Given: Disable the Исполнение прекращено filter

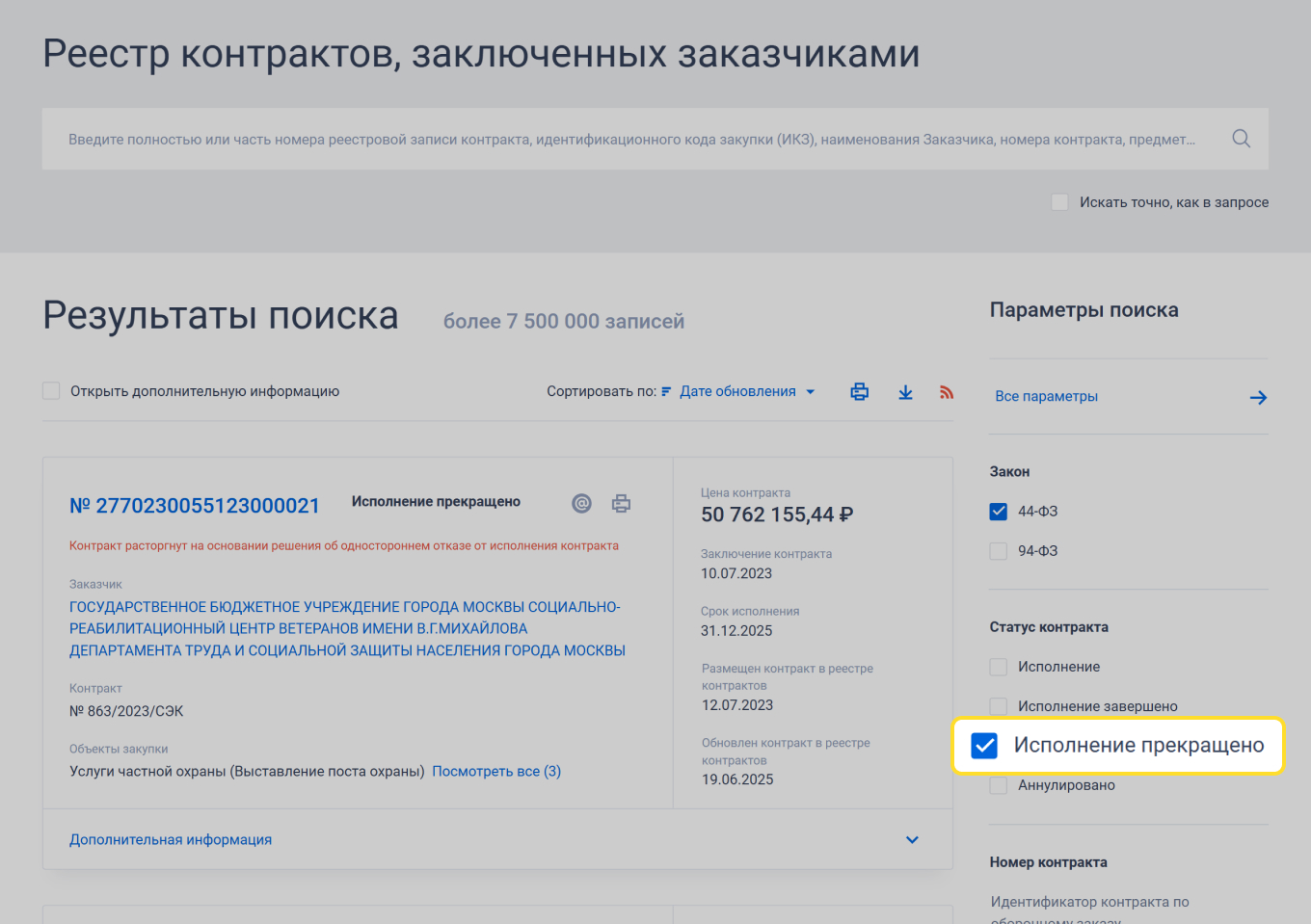Looking at the screenshot, I should point(983,745).
